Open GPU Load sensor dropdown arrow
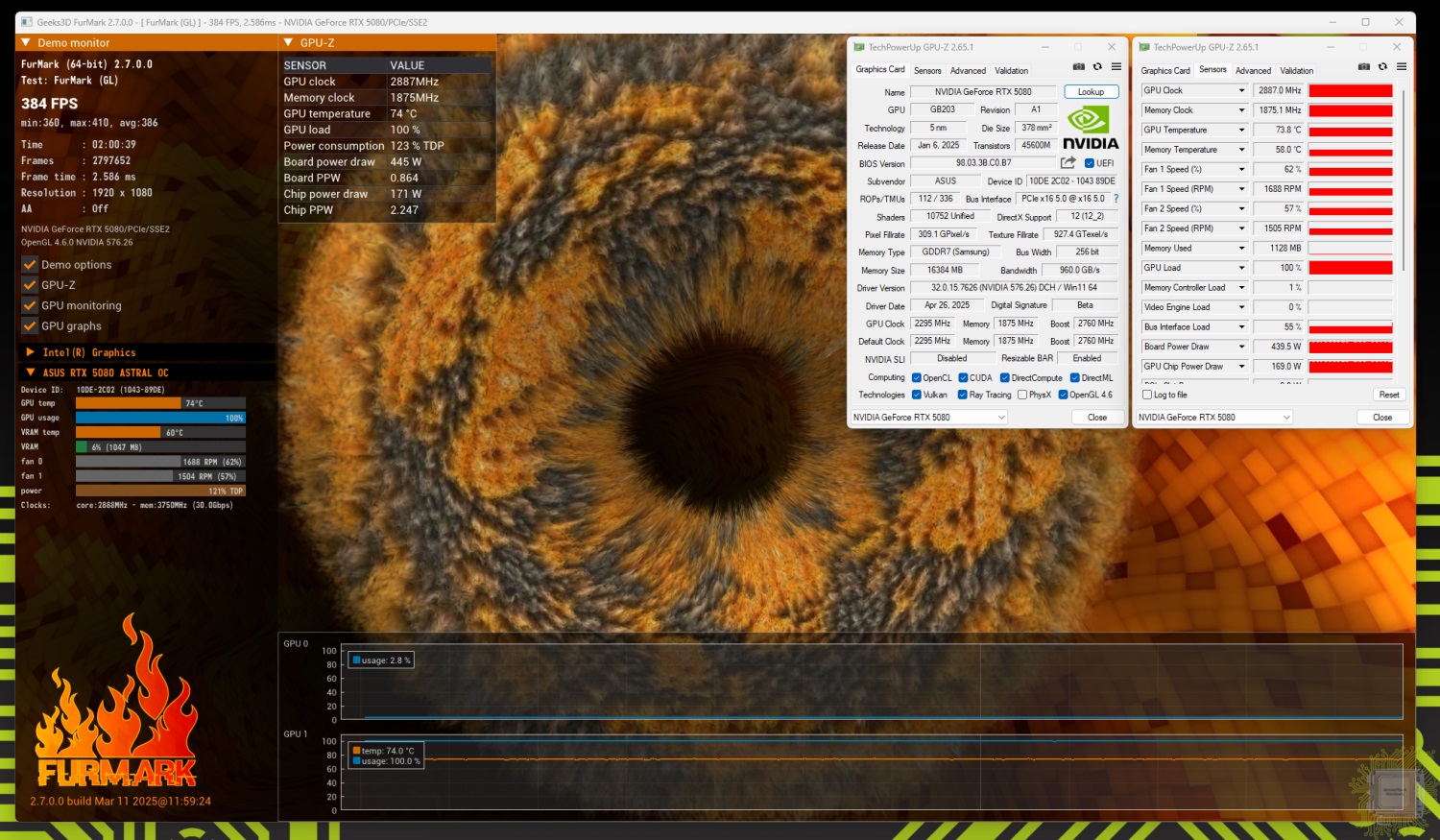Screen dimensions: 1440x840 coord(1241,268)
